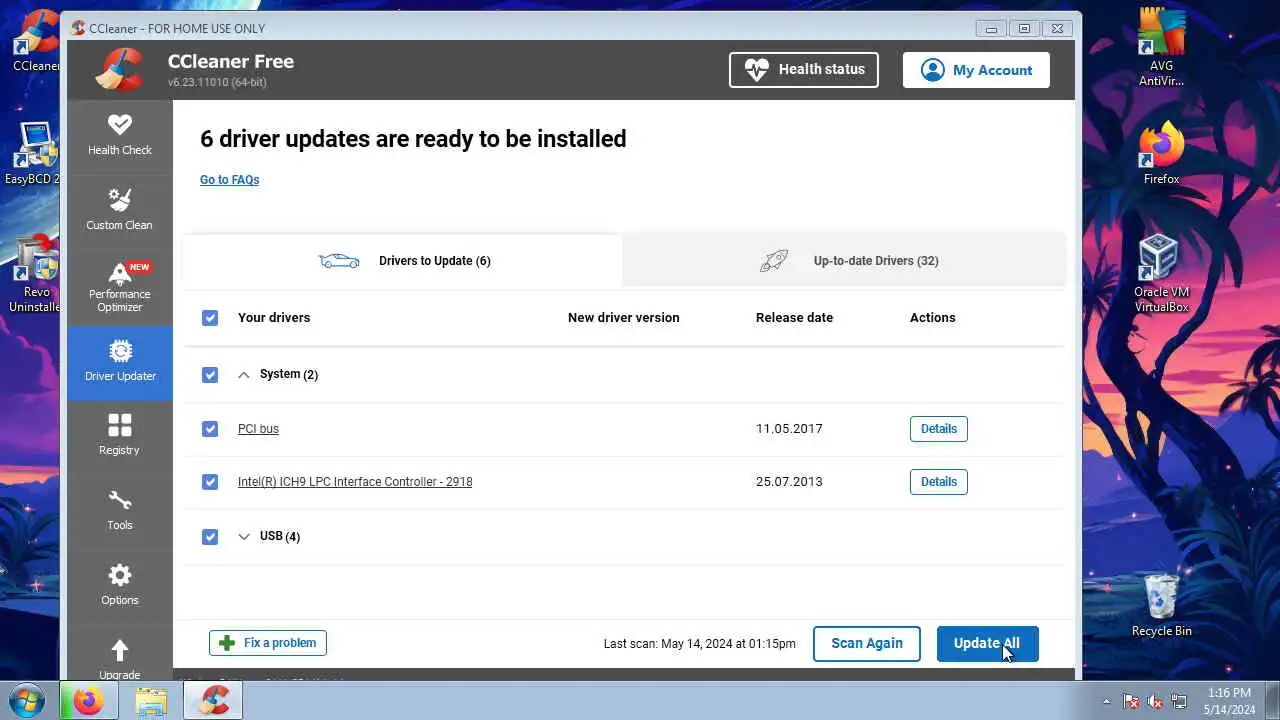The image size is (1280, 720).
Task: Toggle System group checkbox
Action: [210, 375]
